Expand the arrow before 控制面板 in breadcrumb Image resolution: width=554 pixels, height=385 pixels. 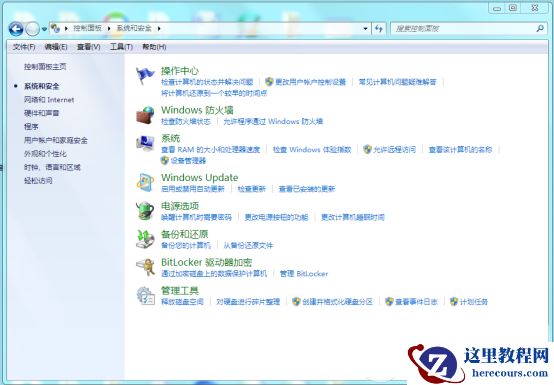tap(66, 28)
